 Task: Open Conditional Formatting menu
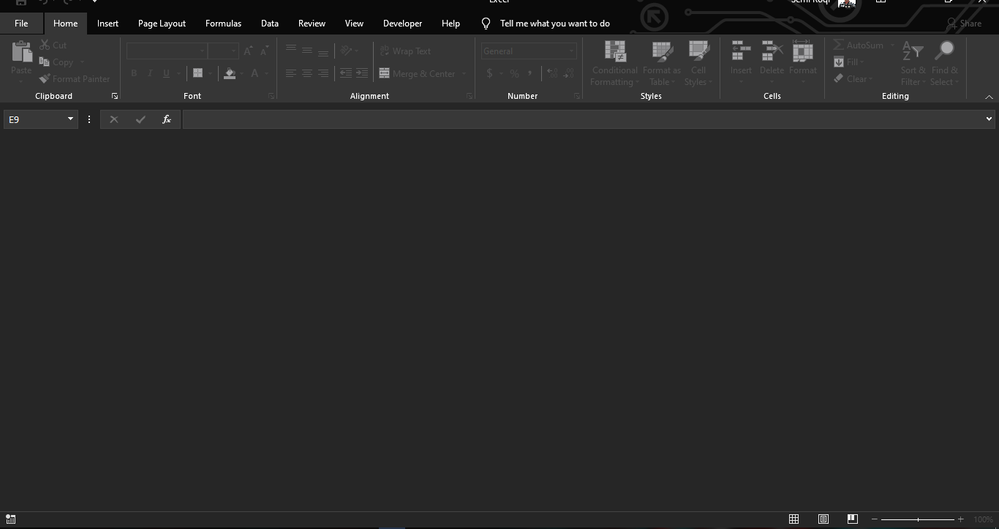(x=615, y=64)
